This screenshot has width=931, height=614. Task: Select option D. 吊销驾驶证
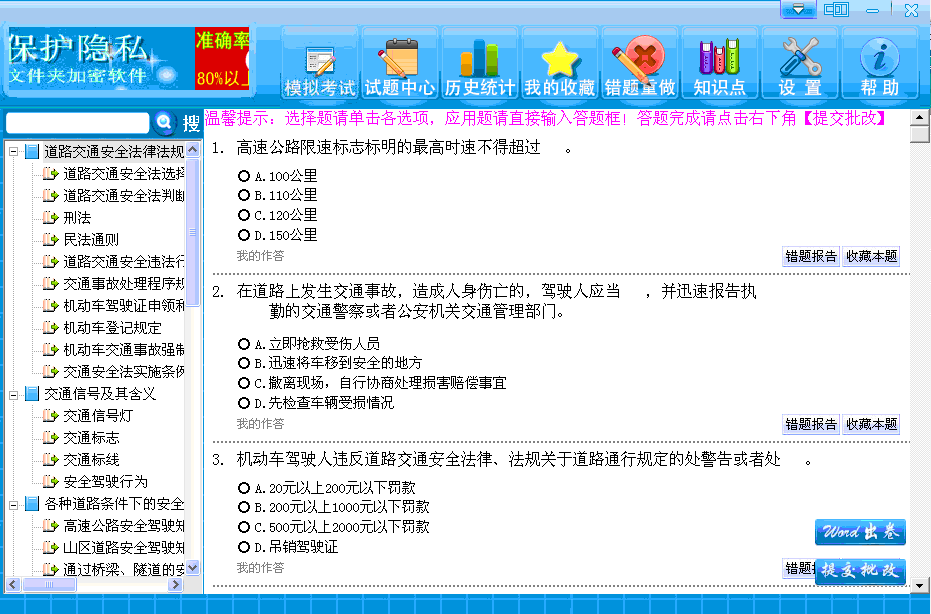243,547
